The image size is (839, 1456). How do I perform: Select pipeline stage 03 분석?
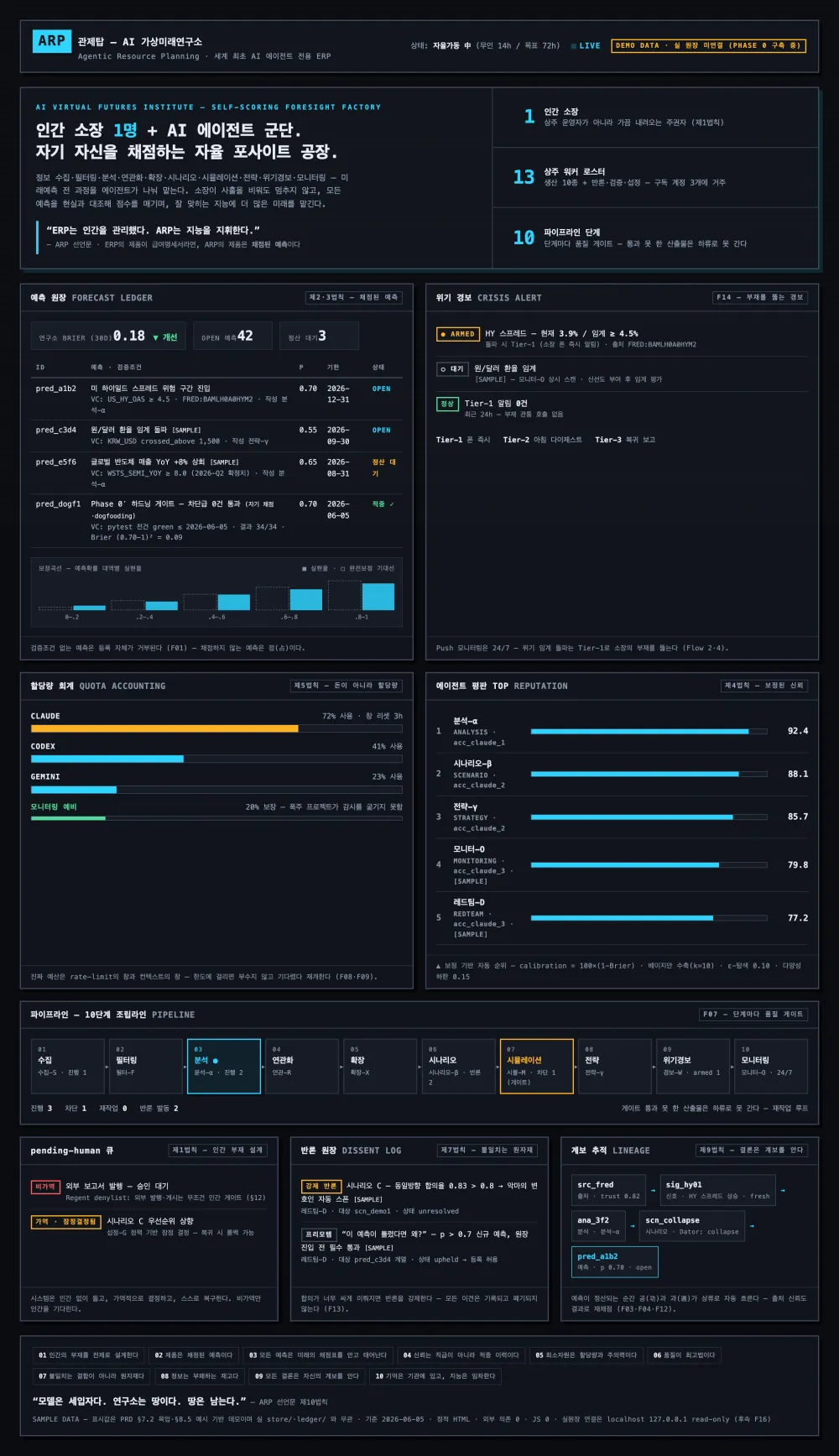click(x=224, y=1066)
